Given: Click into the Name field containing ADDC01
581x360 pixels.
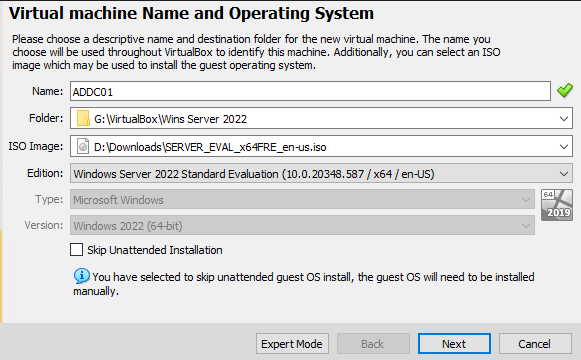Looking at the screenshot, I should click(x=310, y=91).
